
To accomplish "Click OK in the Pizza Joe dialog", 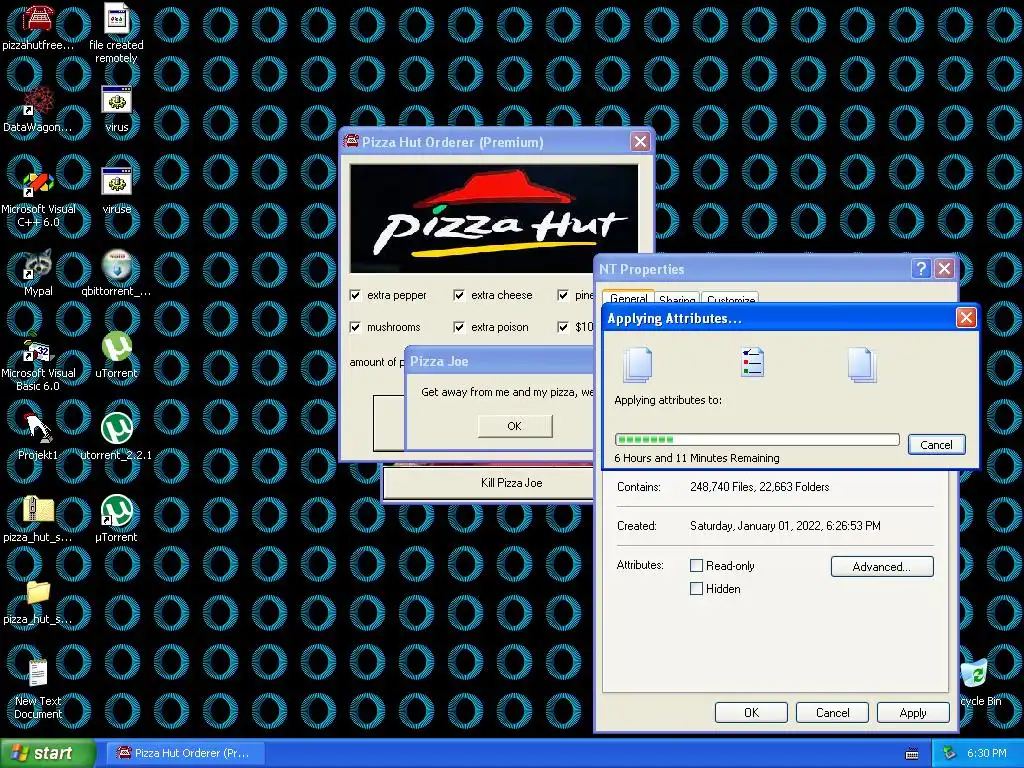I will (x=515, y=426).
